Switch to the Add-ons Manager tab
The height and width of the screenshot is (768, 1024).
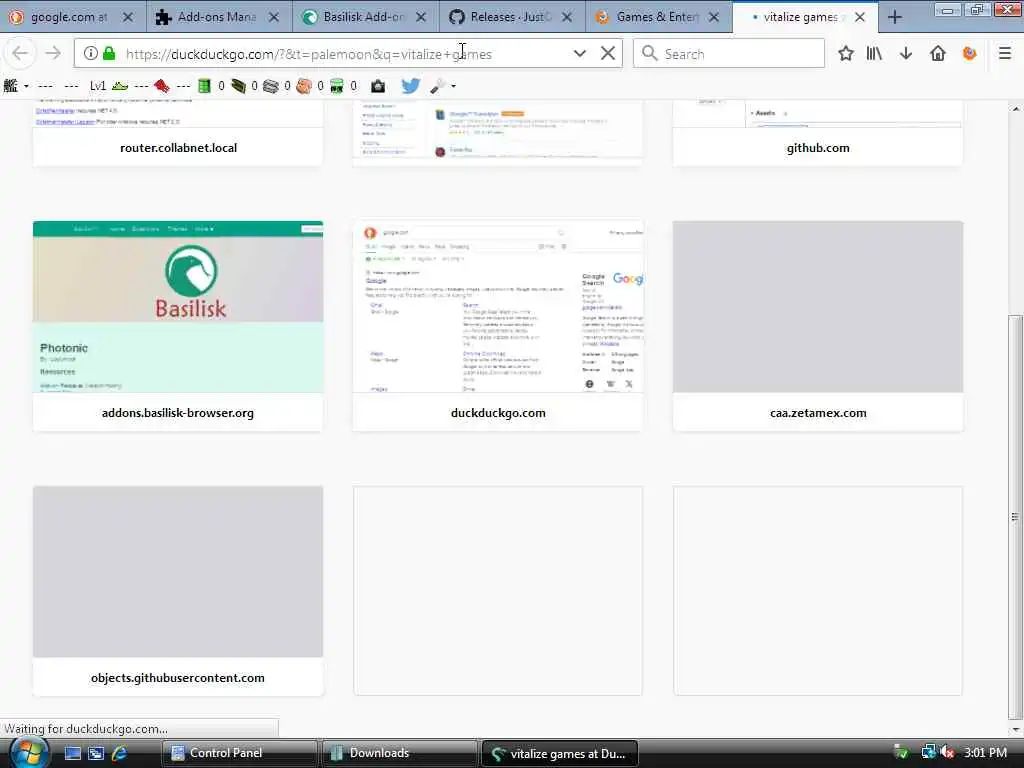point(216,17)
